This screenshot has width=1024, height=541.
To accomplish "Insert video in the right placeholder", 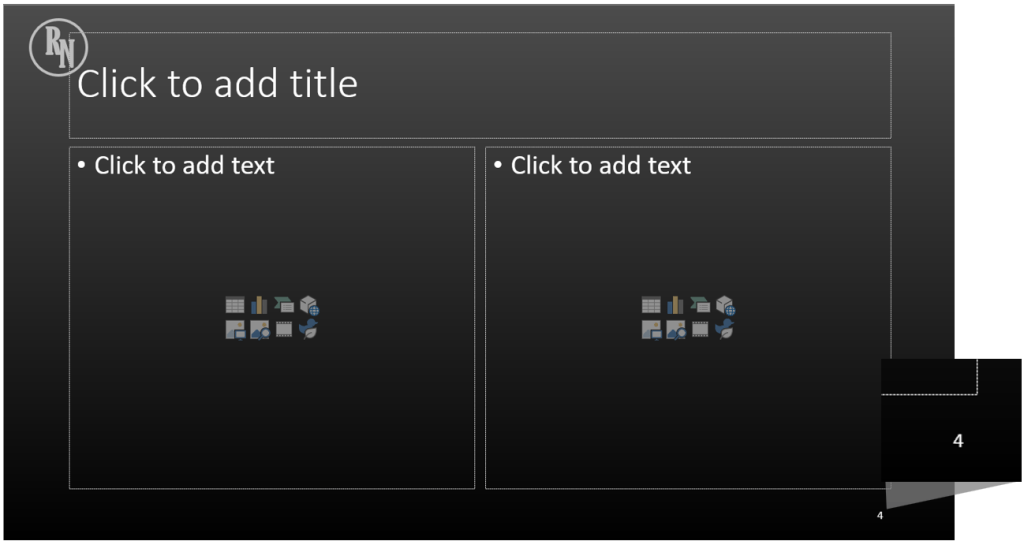I will 700,329.
